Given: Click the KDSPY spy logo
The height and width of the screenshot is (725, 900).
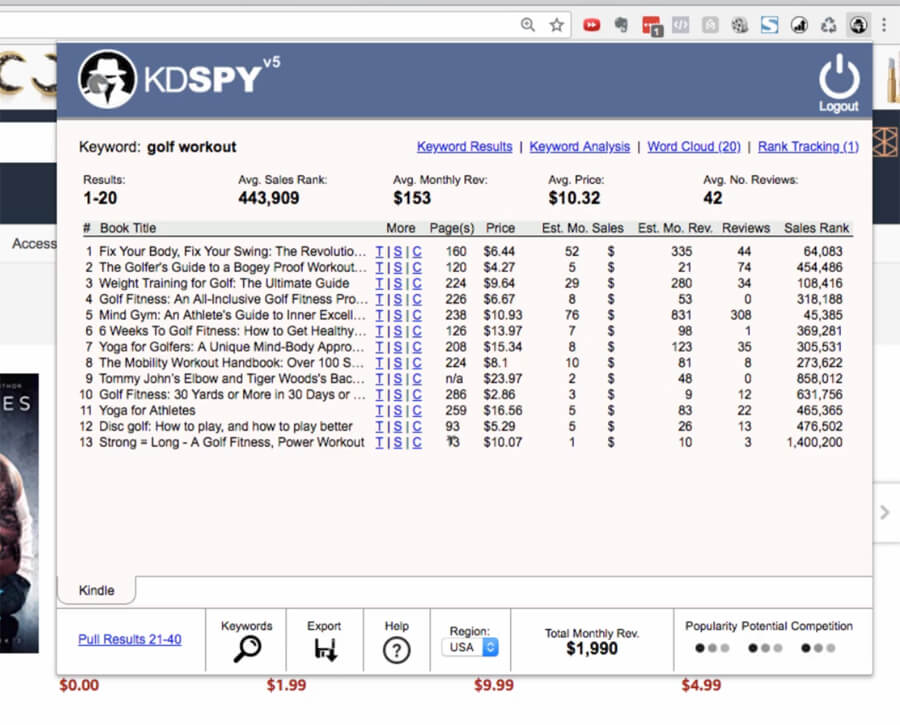Looking at the screenshot, I should (x=107, y=79).
